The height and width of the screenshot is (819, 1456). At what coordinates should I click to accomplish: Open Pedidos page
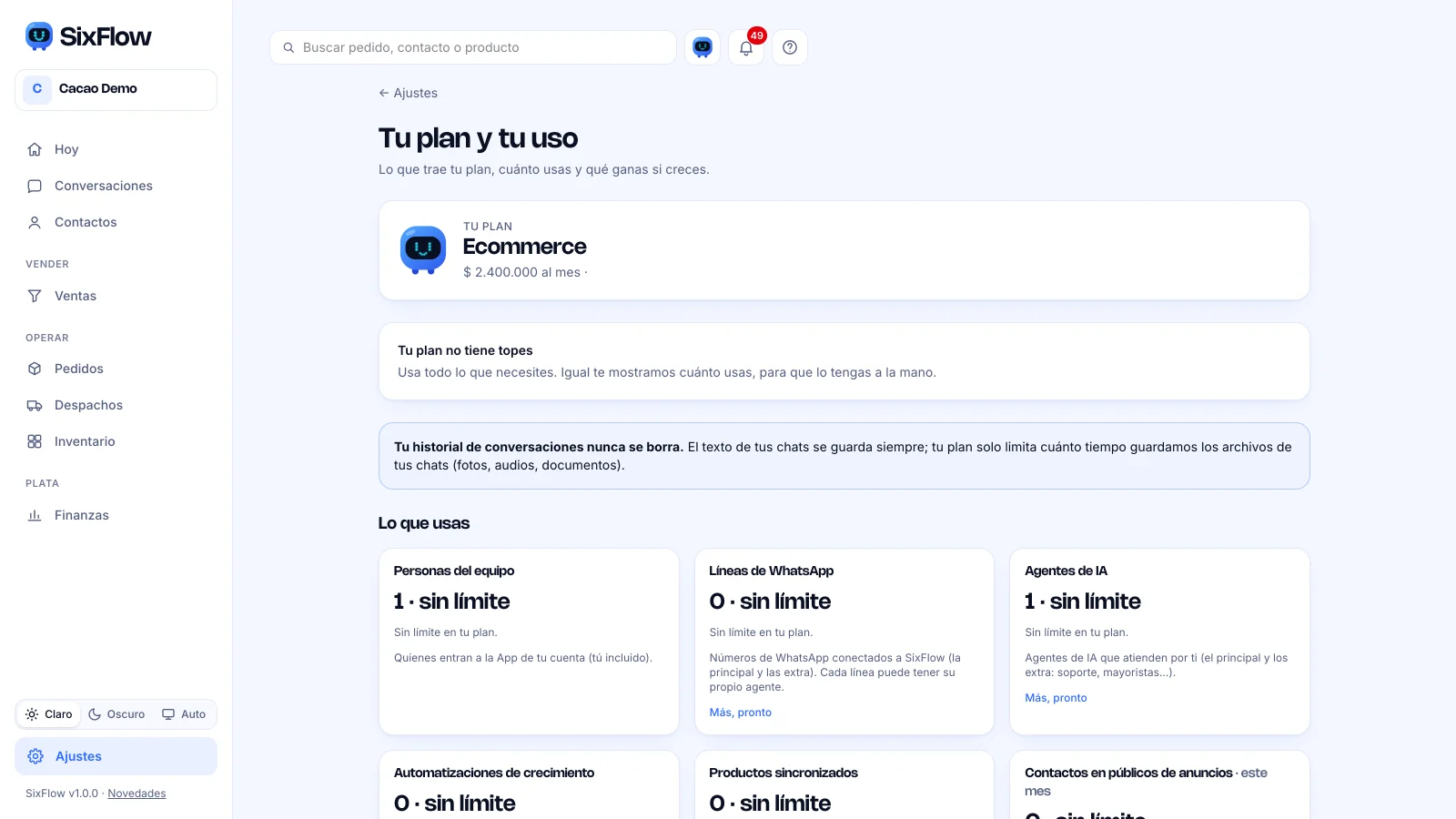coord(116,369)
